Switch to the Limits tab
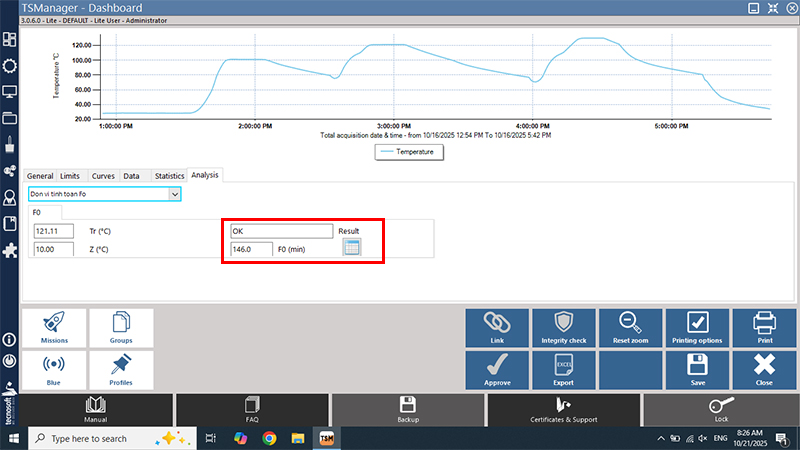The width and height of the screenshot is (800, 450). (70, 176)
